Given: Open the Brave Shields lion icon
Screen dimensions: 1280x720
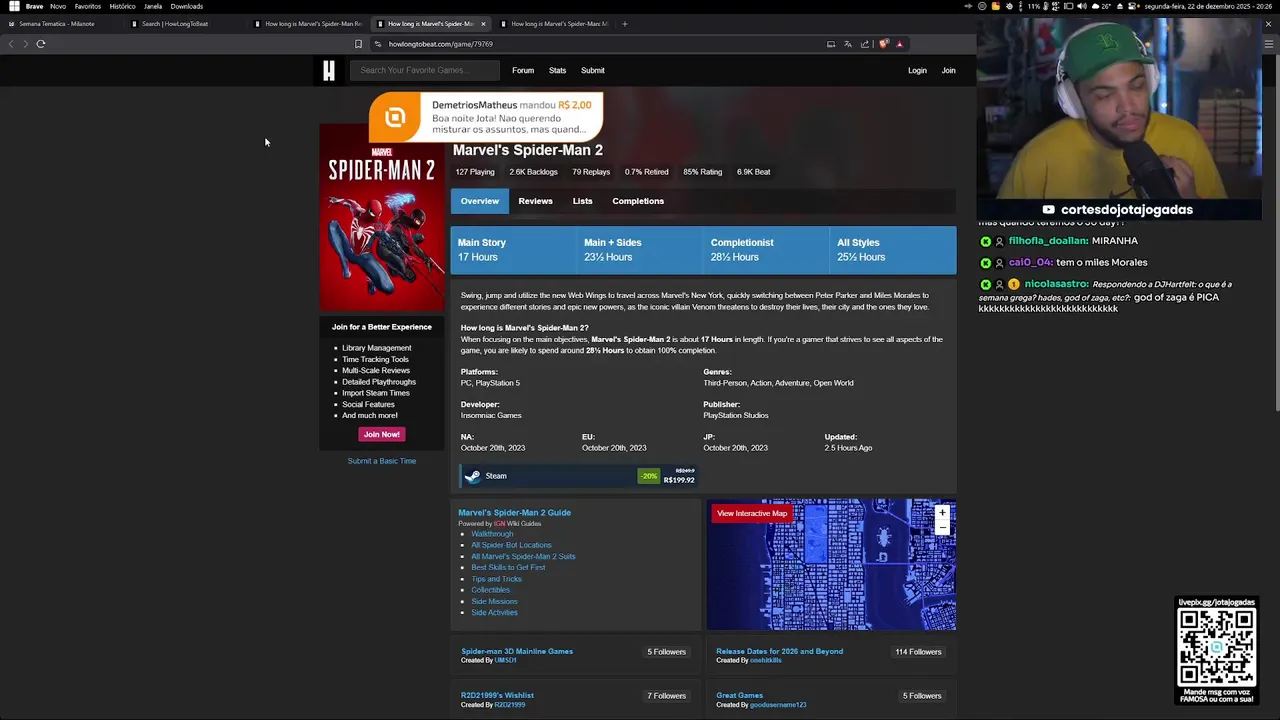Looking at the screenshot, I should point(883,44).
